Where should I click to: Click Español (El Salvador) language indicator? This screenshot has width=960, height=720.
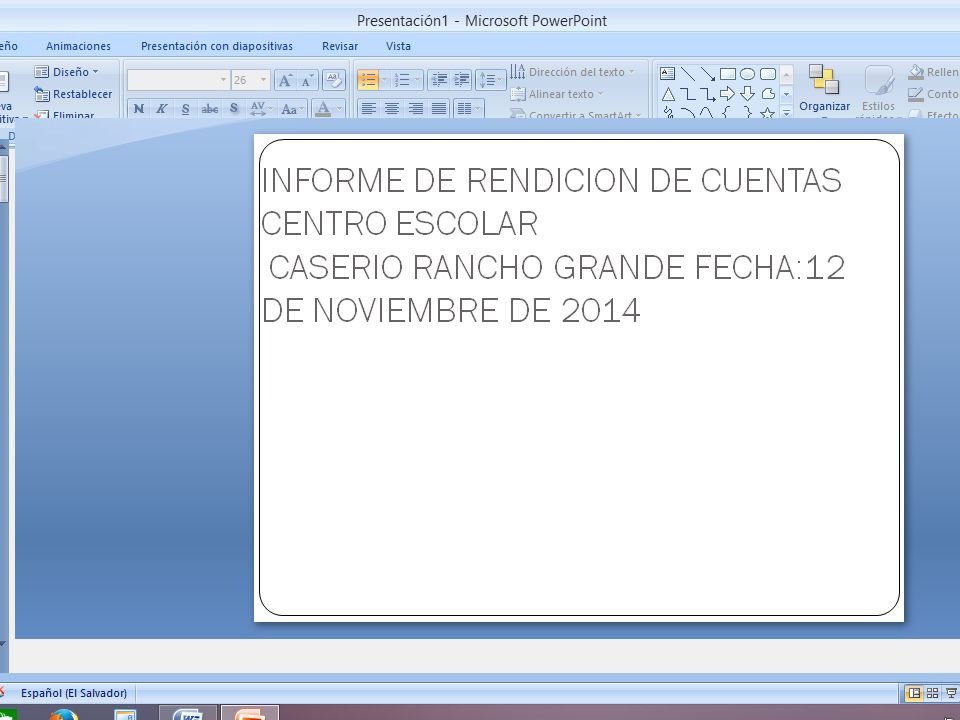point(74,693)
